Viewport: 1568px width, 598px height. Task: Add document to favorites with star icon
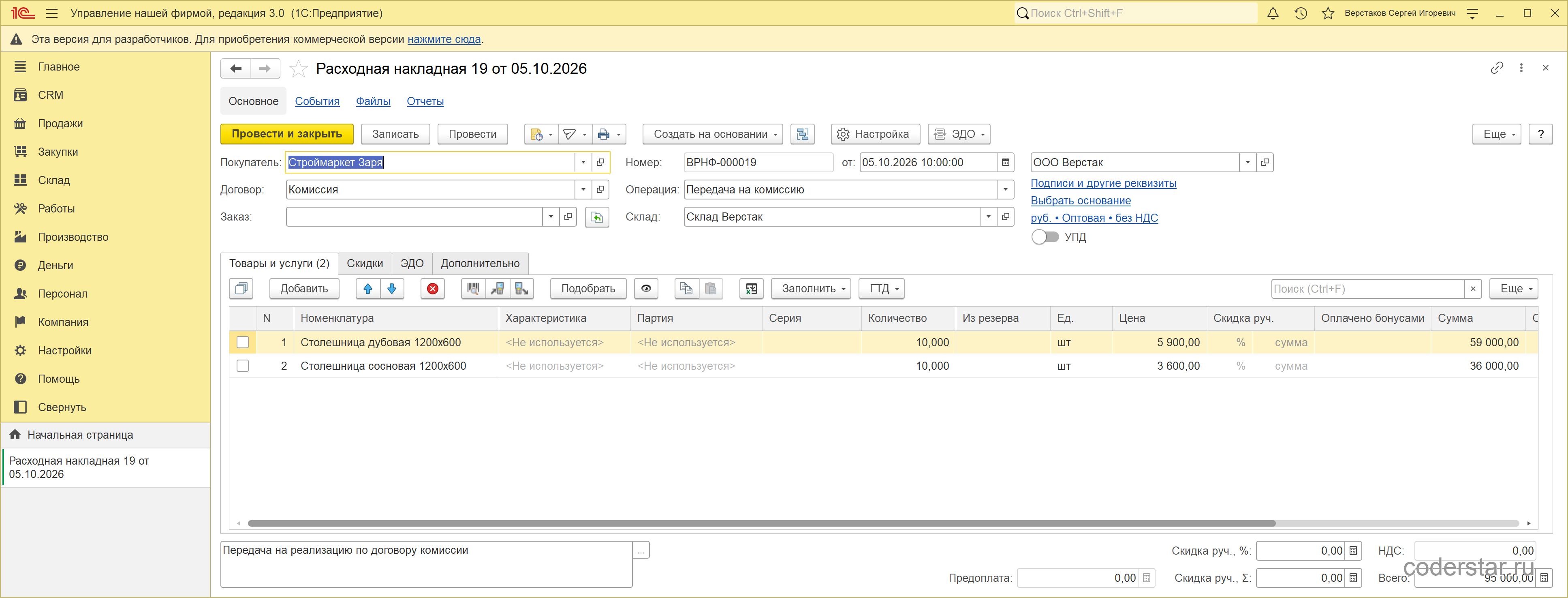coord(298,69)
